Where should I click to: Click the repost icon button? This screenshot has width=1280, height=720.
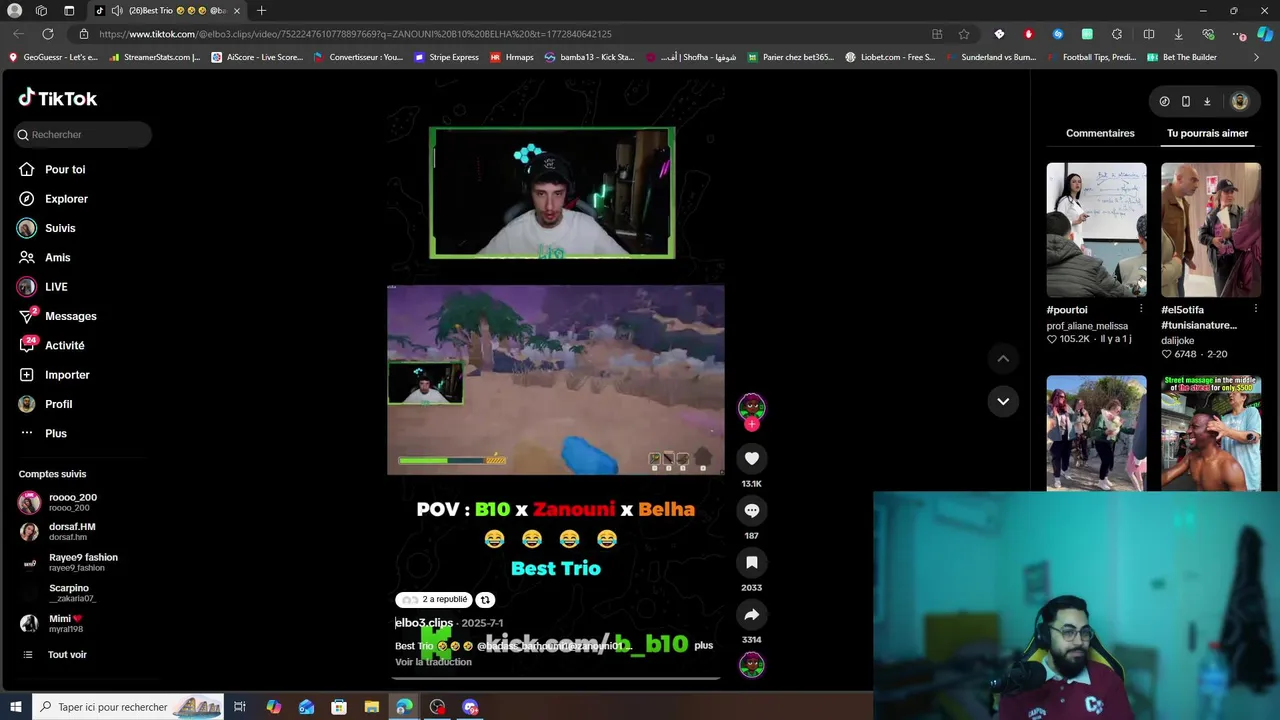pyautogui.click(x=485, y=599)
